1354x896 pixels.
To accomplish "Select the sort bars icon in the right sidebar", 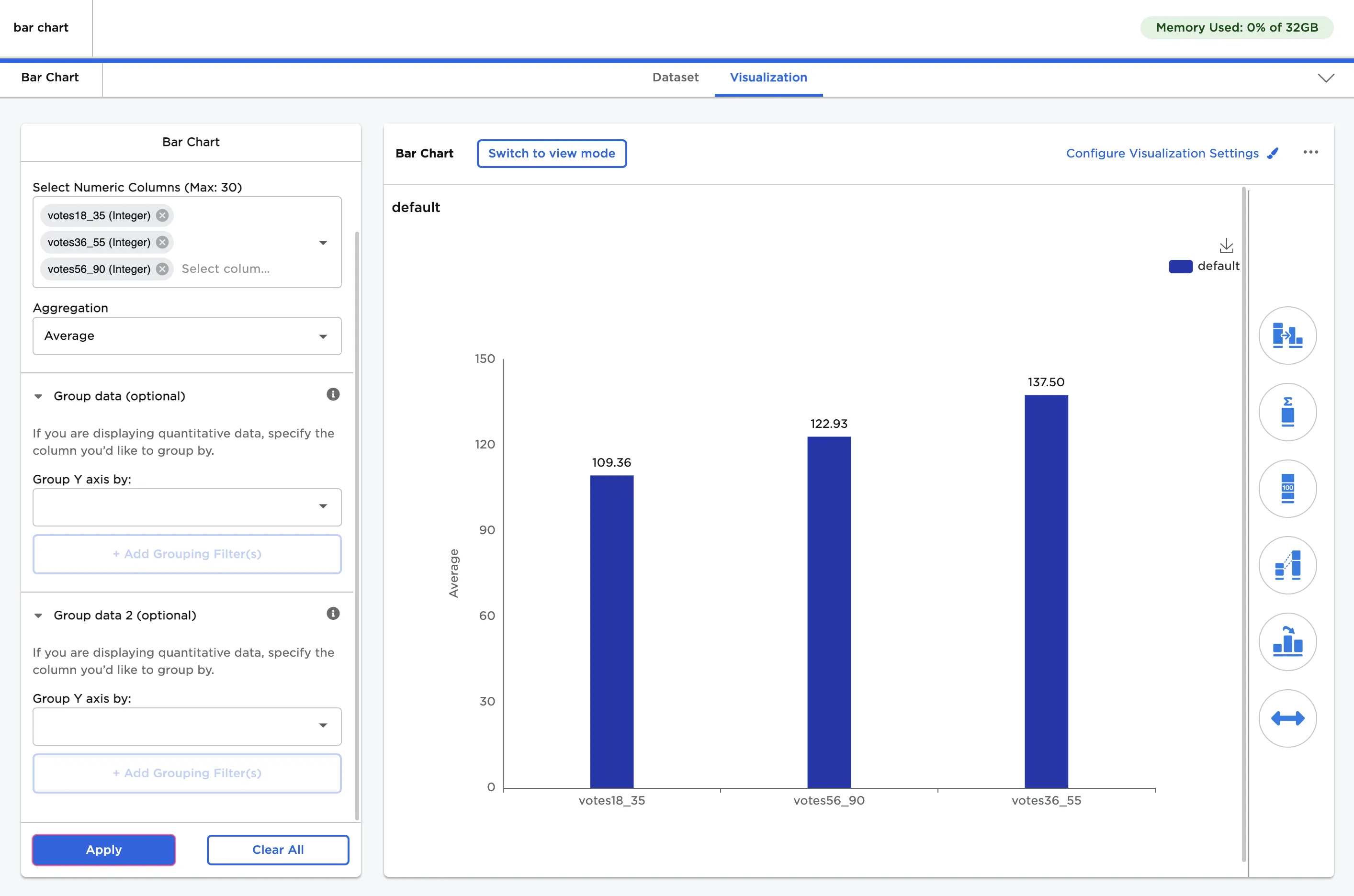I will tap(1288, 641).
